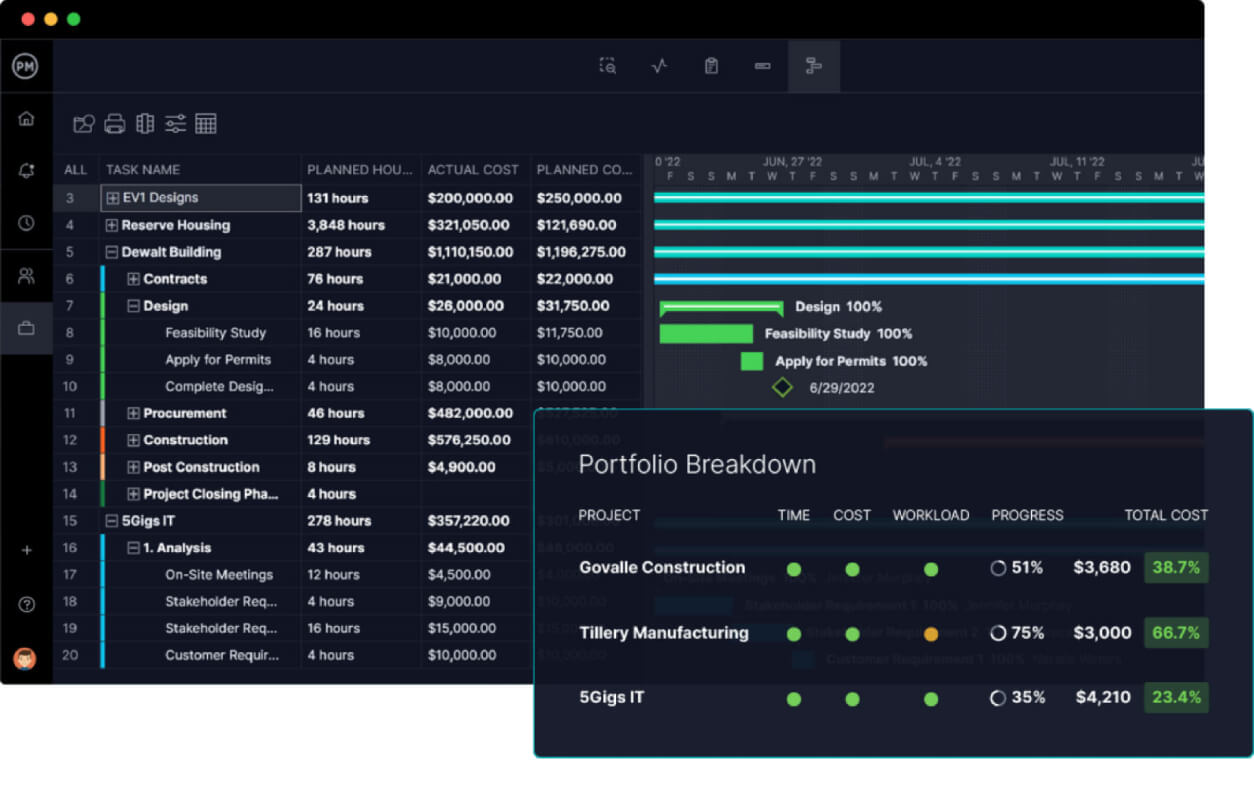
Task: Click the grid table icon
Action: [x=206, y=124]
